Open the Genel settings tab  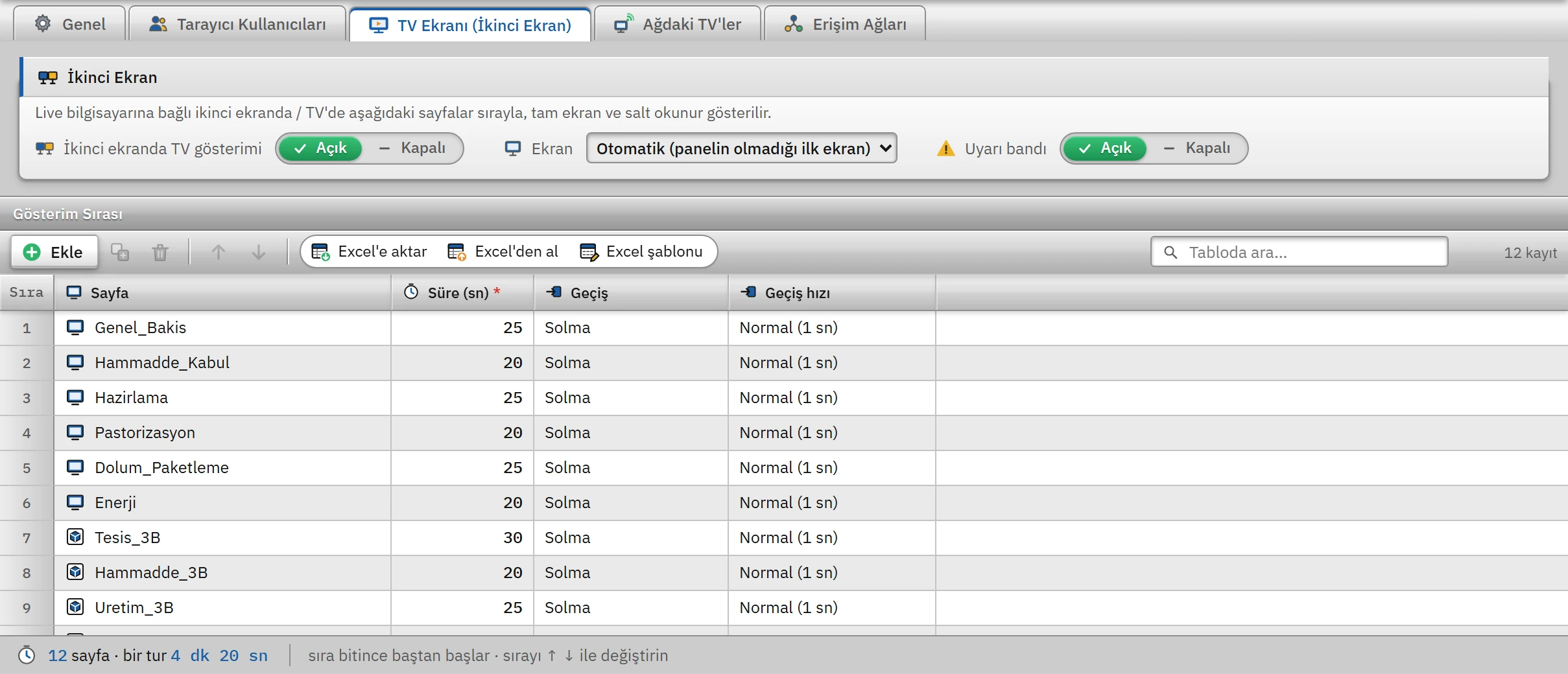(70, 24)
